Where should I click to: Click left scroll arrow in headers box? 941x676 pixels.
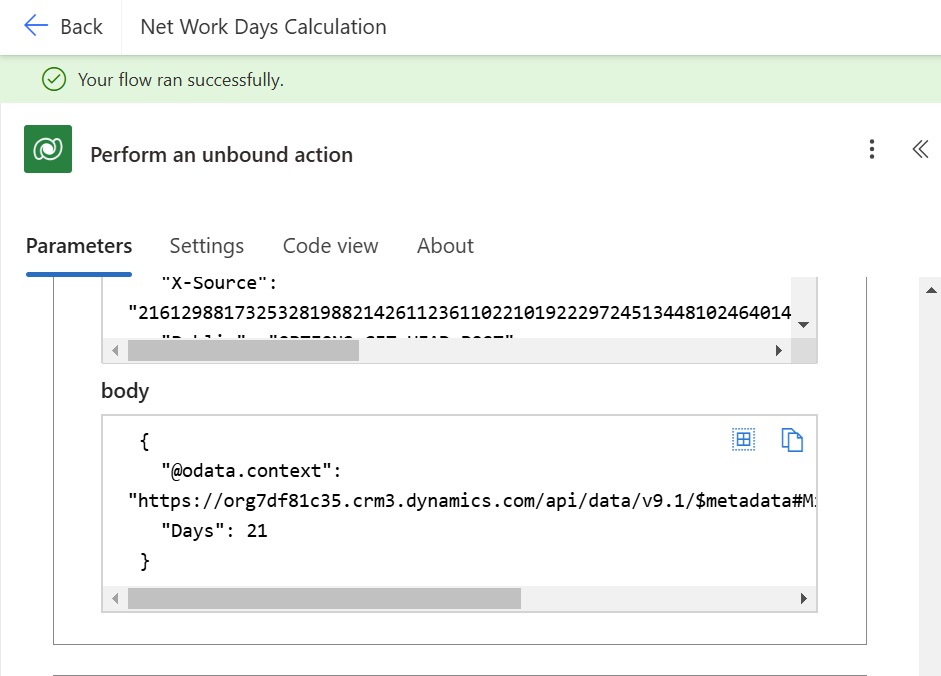coord(115,350)
